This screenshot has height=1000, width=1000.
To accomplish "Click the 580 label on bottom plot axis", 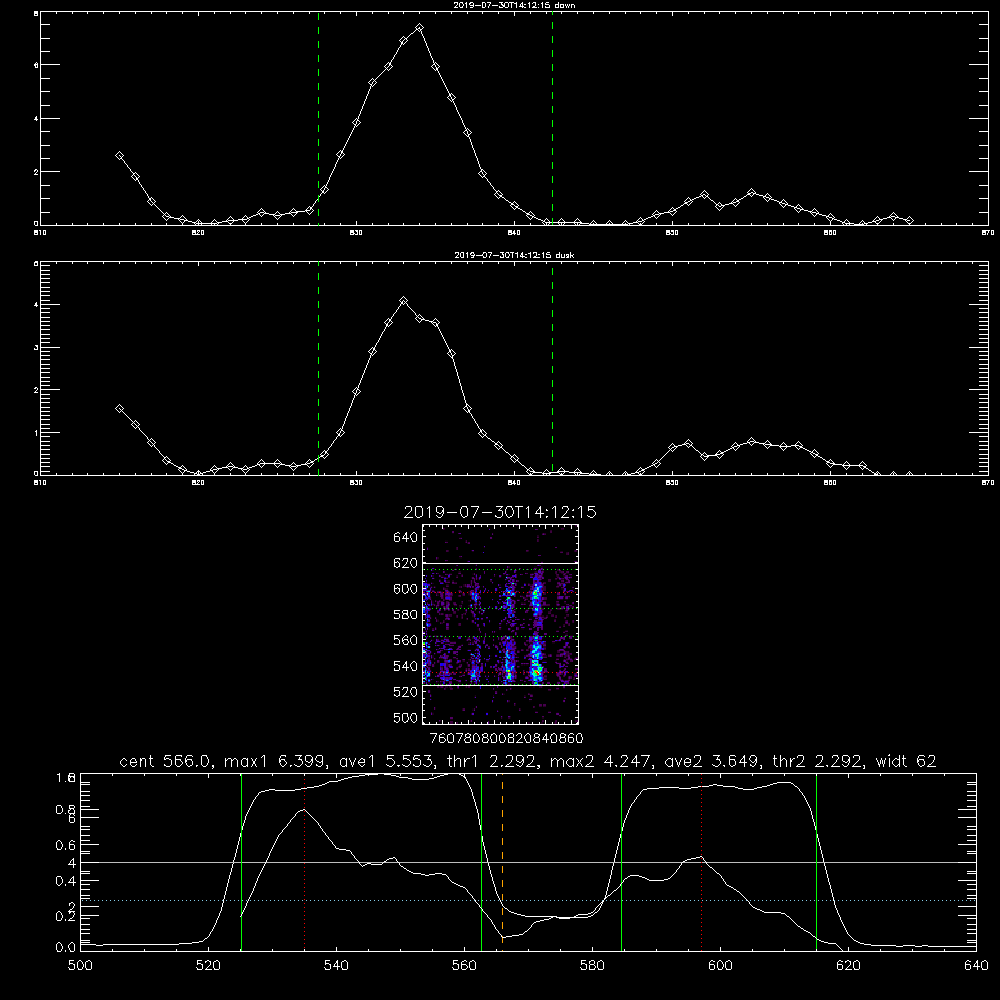I will [x=592, y=966].
